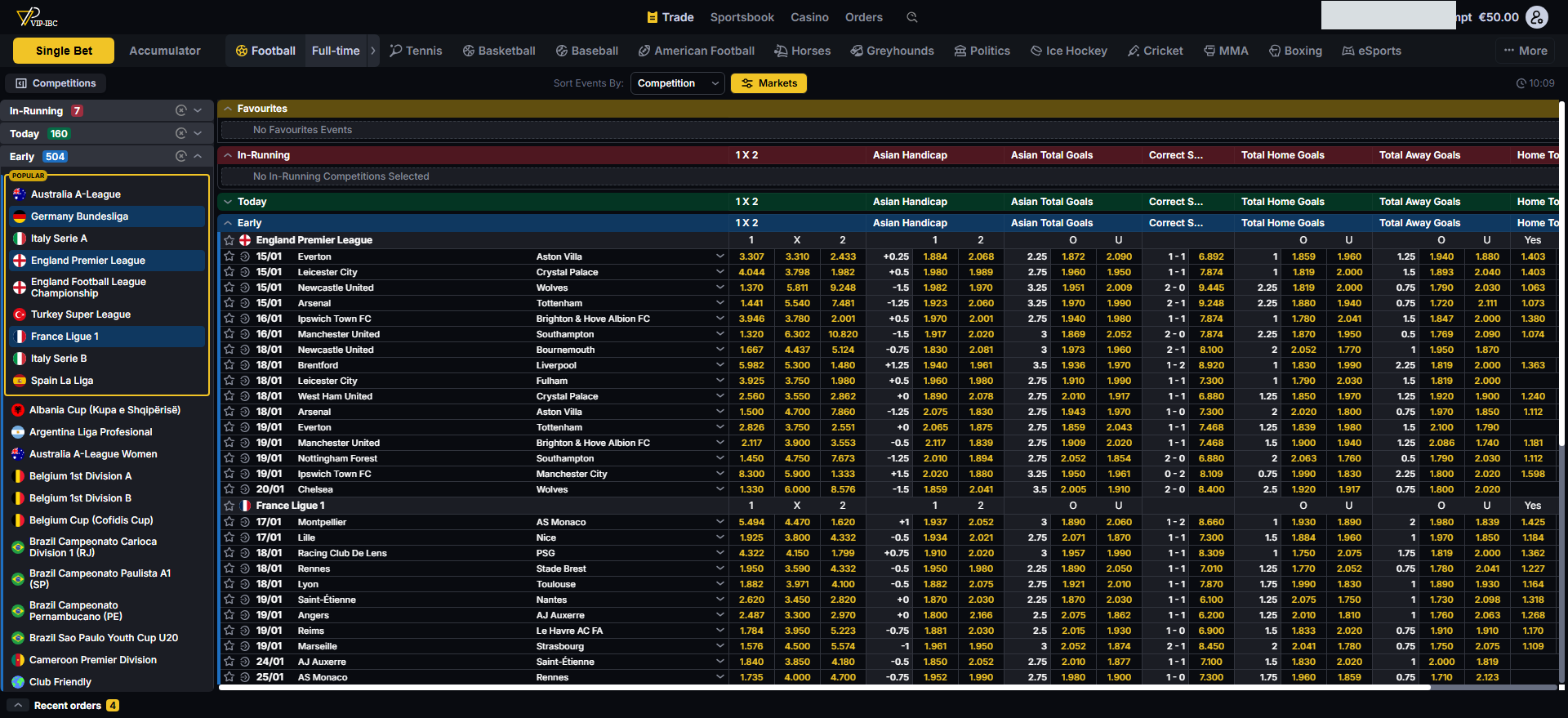Viewport: 1568px width, 718px height.
Task: Select the Germany Bundesliga flag icon
Action: pos(20,216)
